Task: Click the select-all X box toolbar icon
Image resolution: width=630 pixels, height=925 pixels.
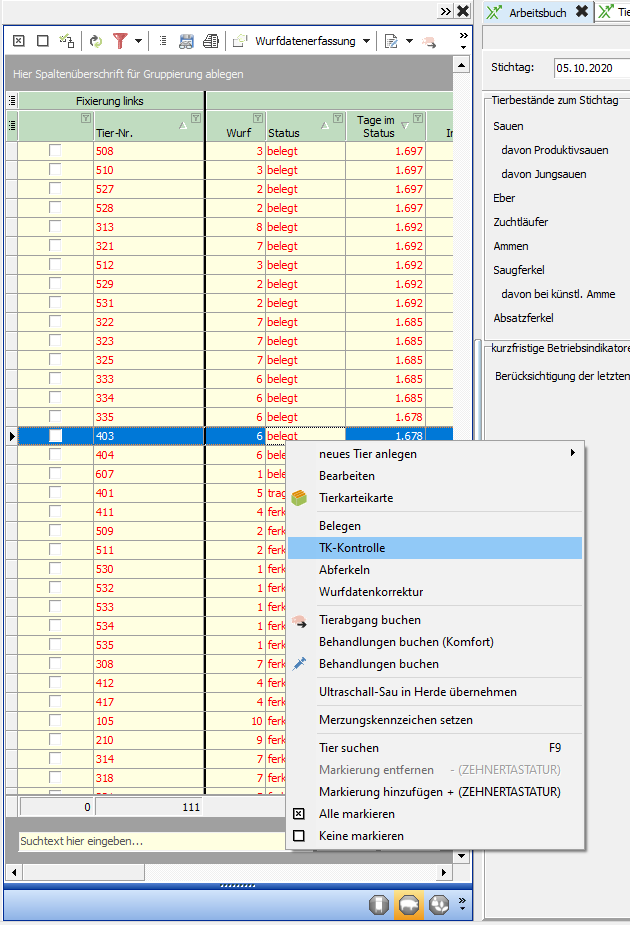Action: pyautogui.click(x=18, y=41)
